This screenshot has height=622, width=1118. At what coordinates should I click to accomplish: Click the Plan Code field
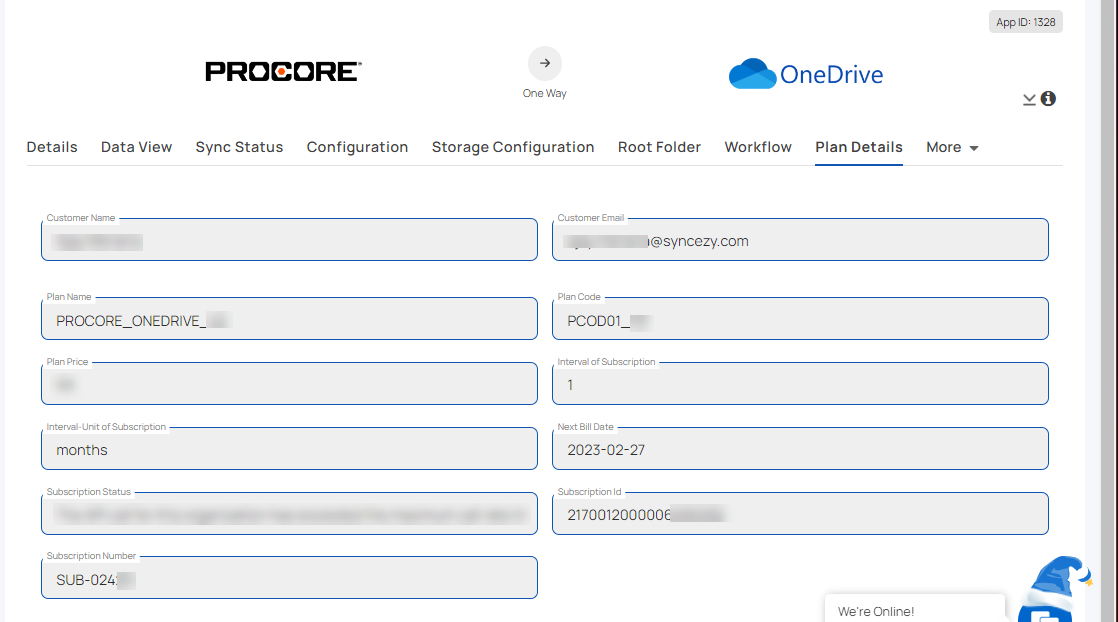pyautogui.click(x=800, y=319)
